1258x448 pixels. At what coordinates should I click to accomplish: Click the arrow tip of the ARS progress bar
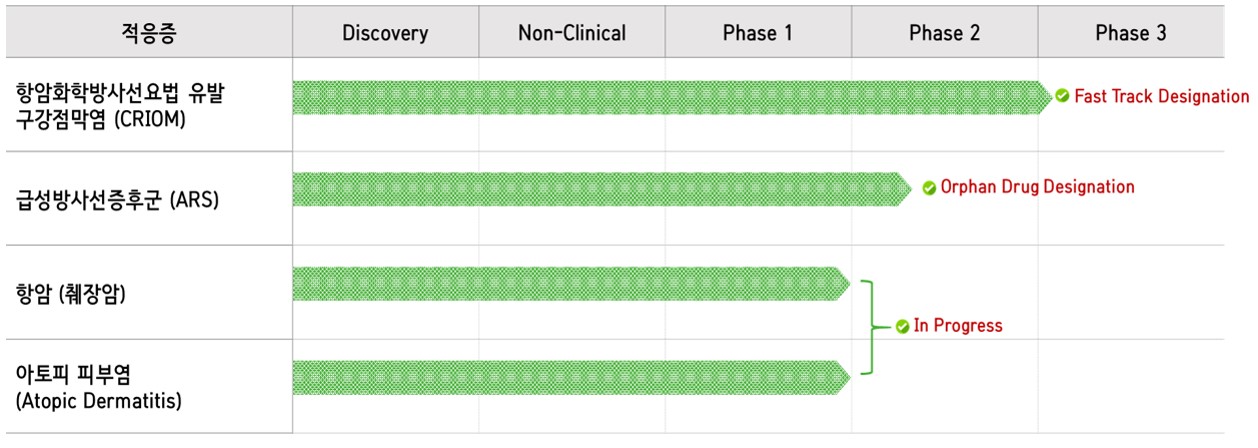pyautogui.click(x=905, y=188)
